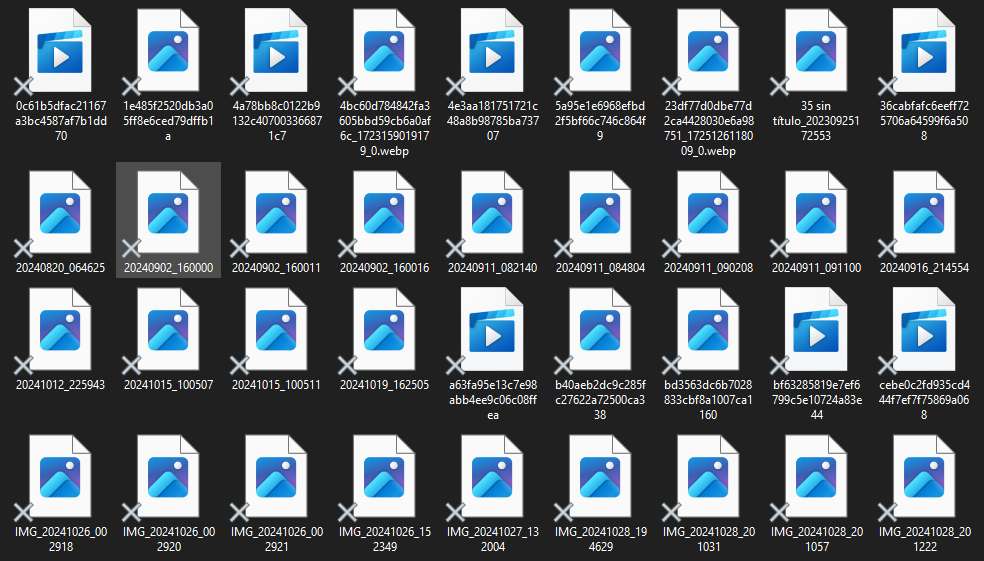Click highlighted image icon 20240902_160000
The image size is (984, 561).
168,213
